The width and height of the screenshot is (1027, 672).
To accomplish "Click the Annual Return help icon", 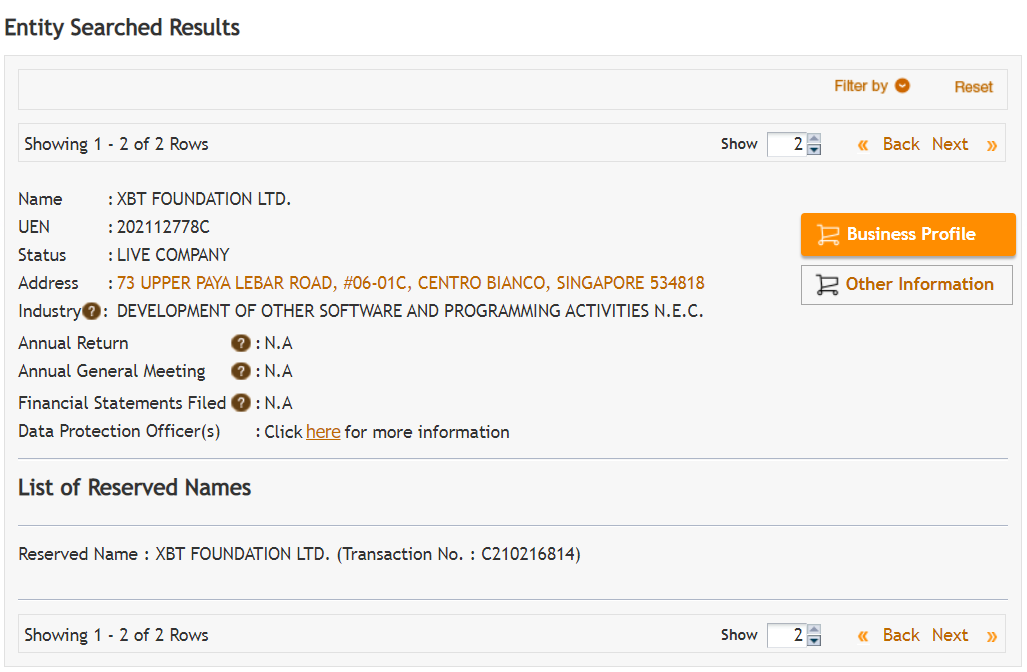I will tap(241, 343).
